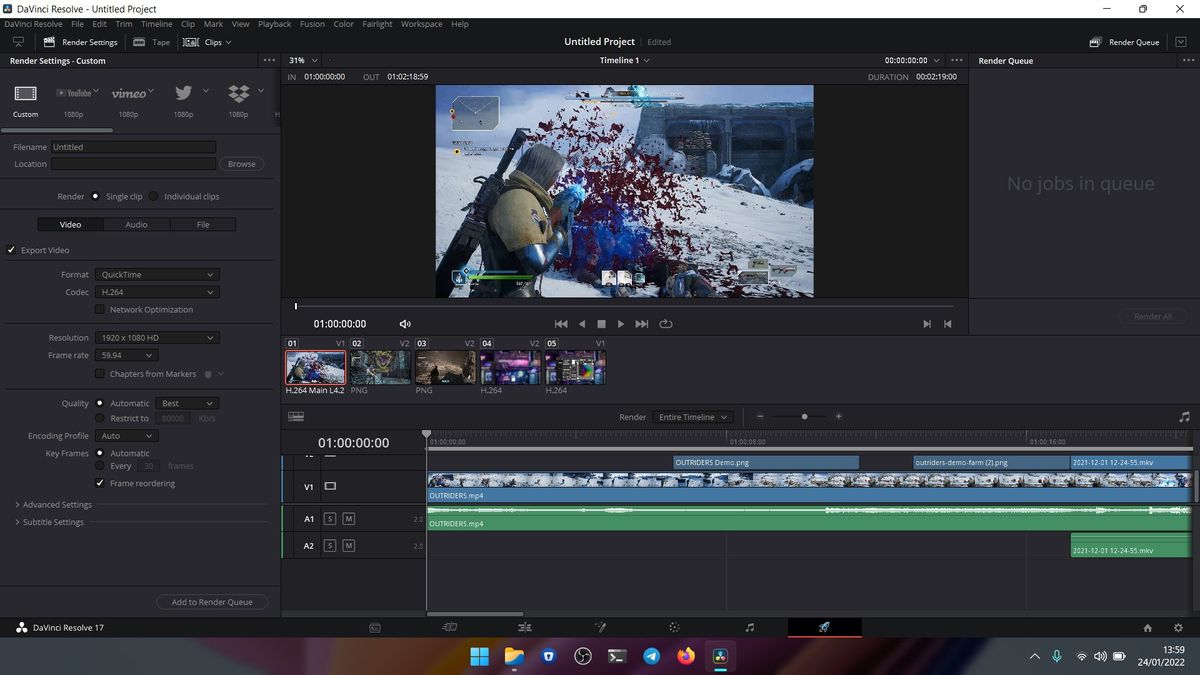Uncheck the Export Video checkbox
The width and height of the screenshot is (1200, 675).
11,250
